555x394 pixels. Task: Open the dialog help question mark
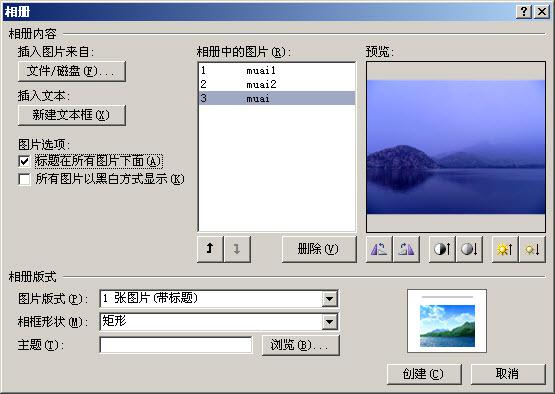coord(524,12)
